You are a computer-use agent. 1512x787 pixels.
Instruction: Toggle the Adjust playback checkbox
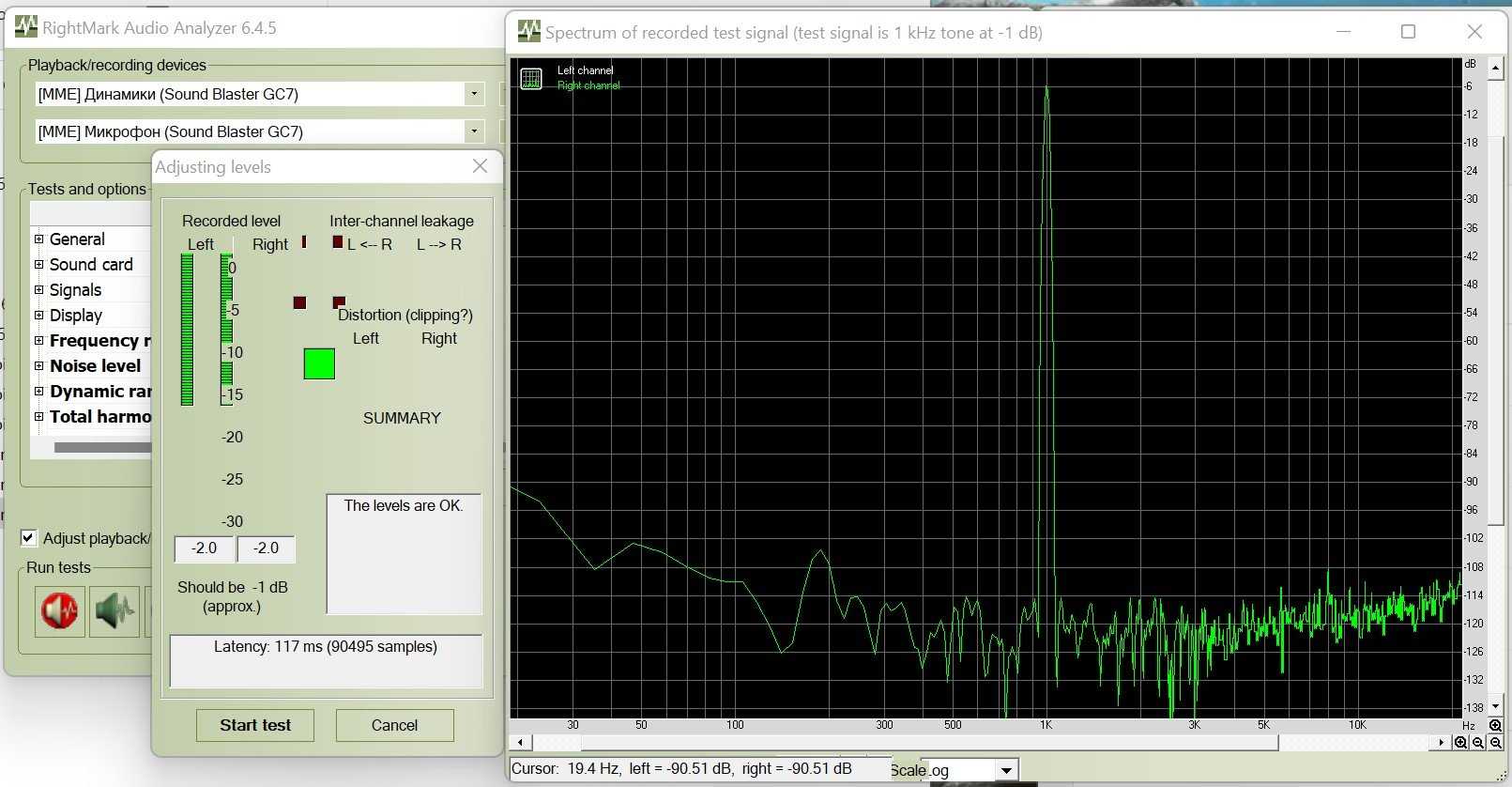coord(29,538)
